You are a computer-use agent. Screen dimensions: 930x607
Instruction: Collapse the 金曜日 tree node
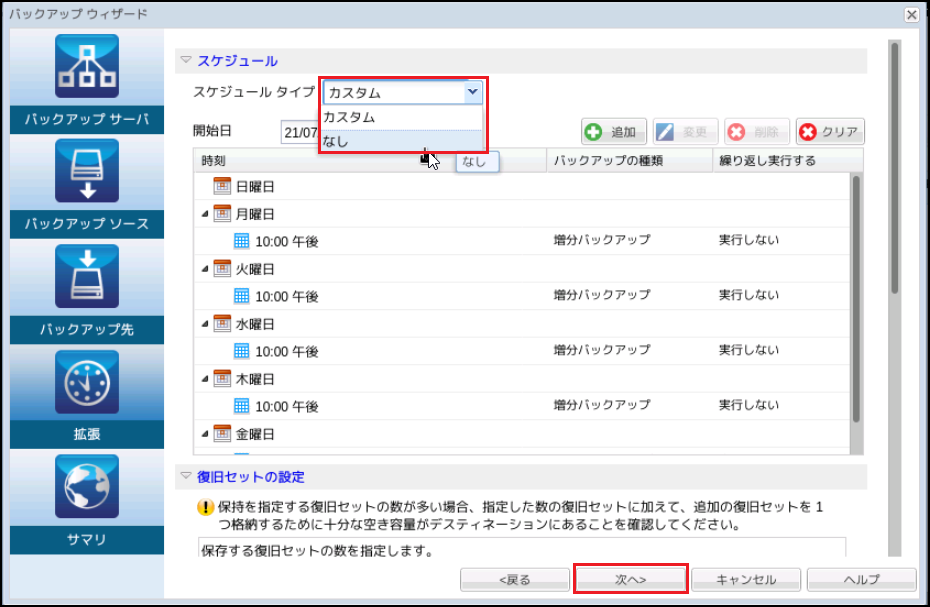pos(205,434)
